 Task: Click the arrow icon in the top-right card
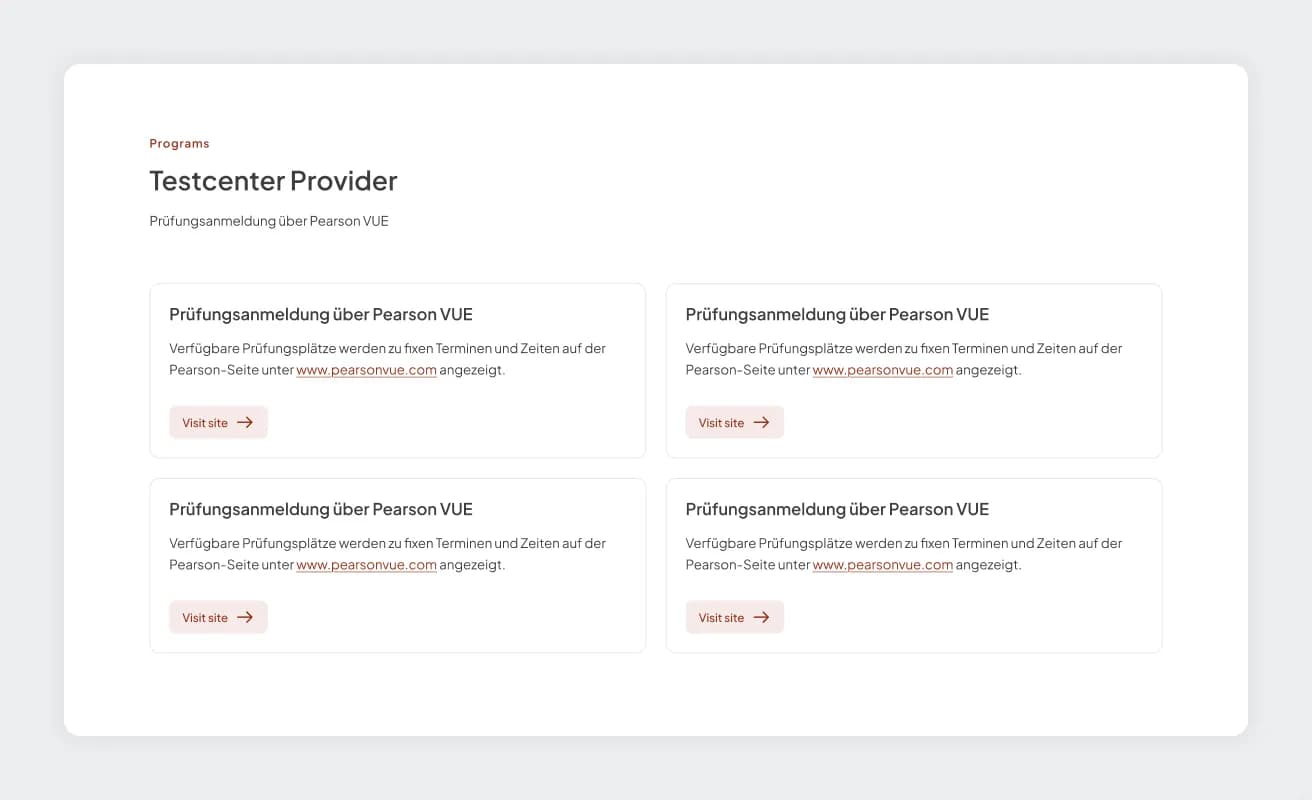coord(761,423)
